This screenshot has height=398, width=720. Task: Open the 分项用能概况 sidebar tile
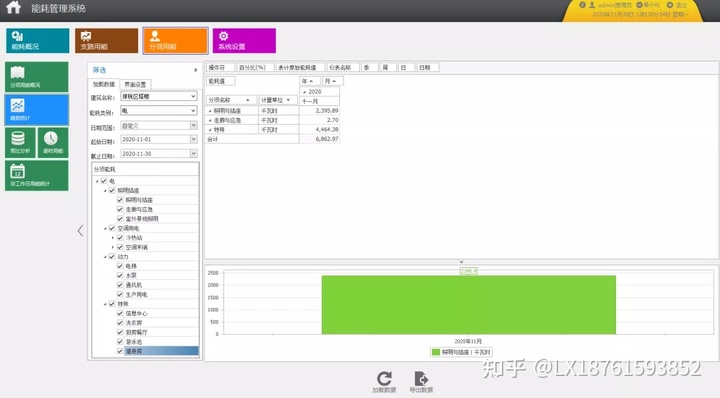[37, 77]
